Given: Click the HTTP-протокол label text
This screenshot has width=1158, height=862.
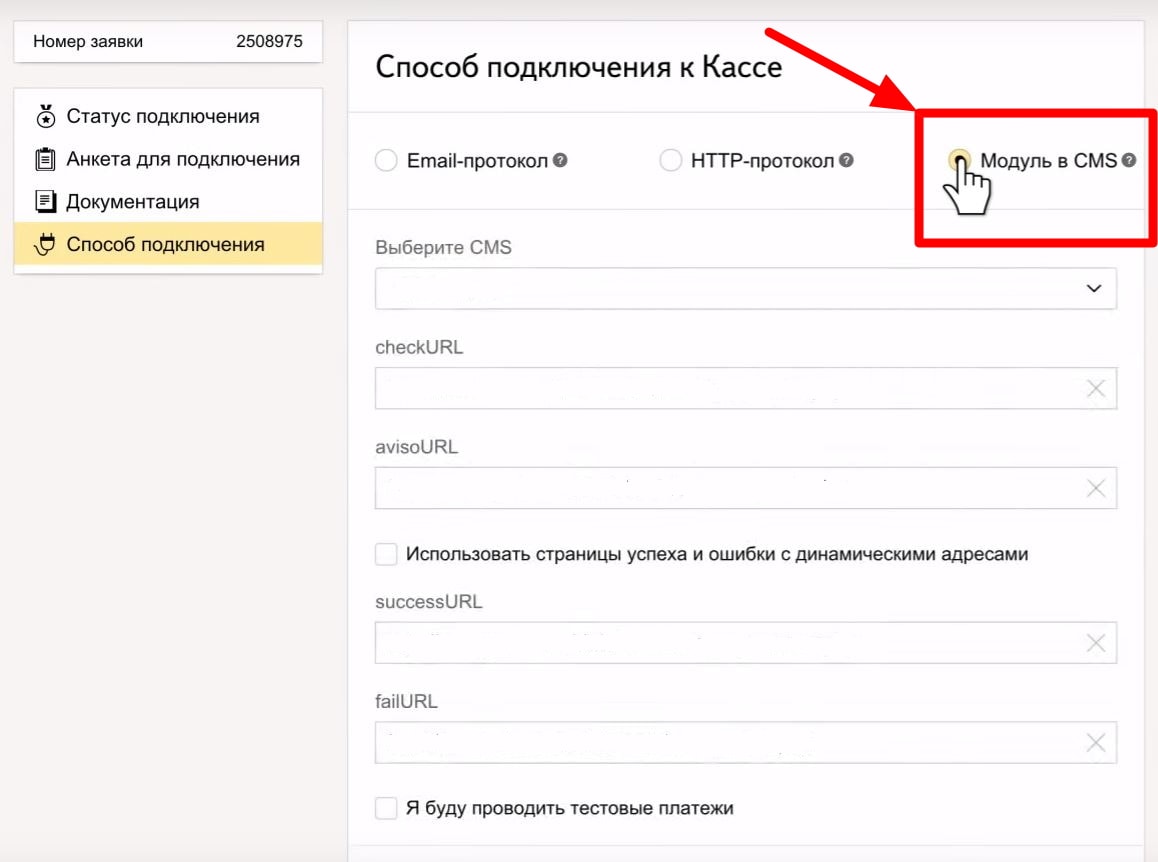Looking at the screenshot, I should click(762, 160).
